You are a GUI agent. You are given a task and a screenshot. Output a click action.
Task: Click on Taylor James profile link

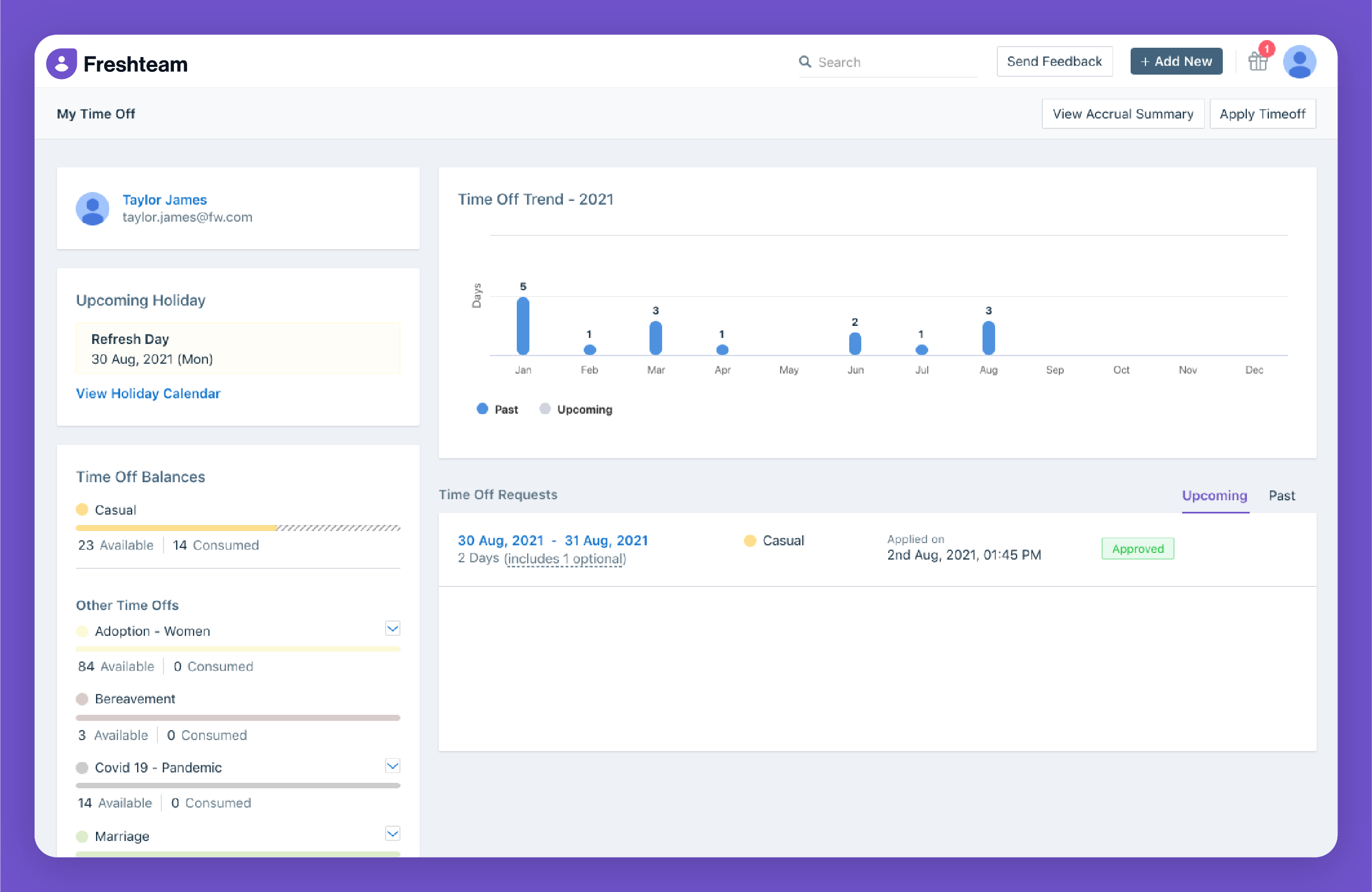[x=163, y=199]
